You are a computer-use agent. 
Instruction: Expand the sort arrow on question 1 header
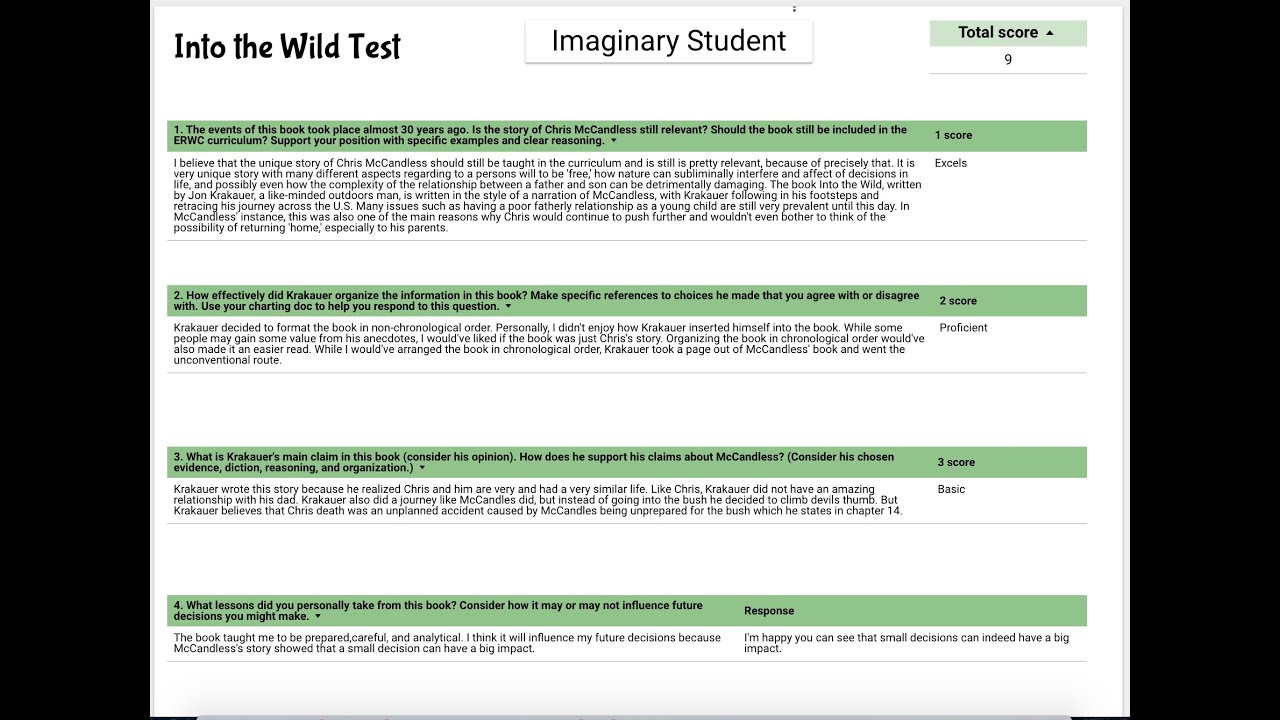614,141
